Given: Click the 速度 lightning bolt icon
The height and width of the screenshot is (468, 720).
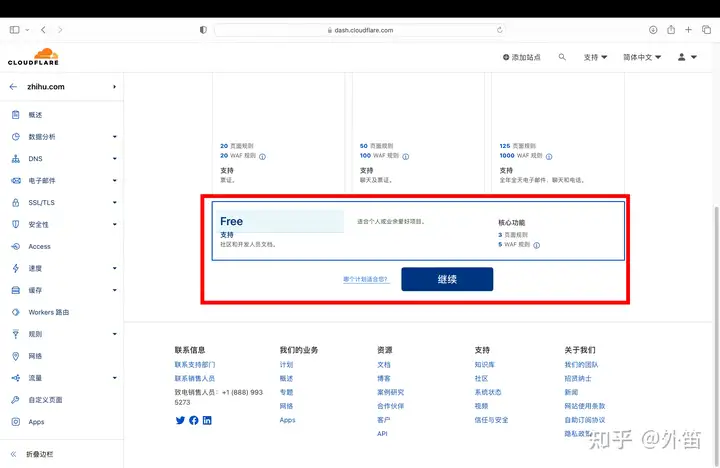Looking at the screenshot, I should pos(16,268).
